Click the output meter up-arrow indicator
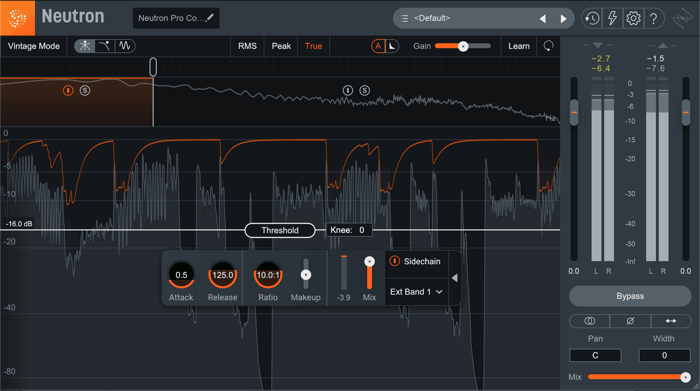Viewport: 700px width, 391px height. click(663, 45)
